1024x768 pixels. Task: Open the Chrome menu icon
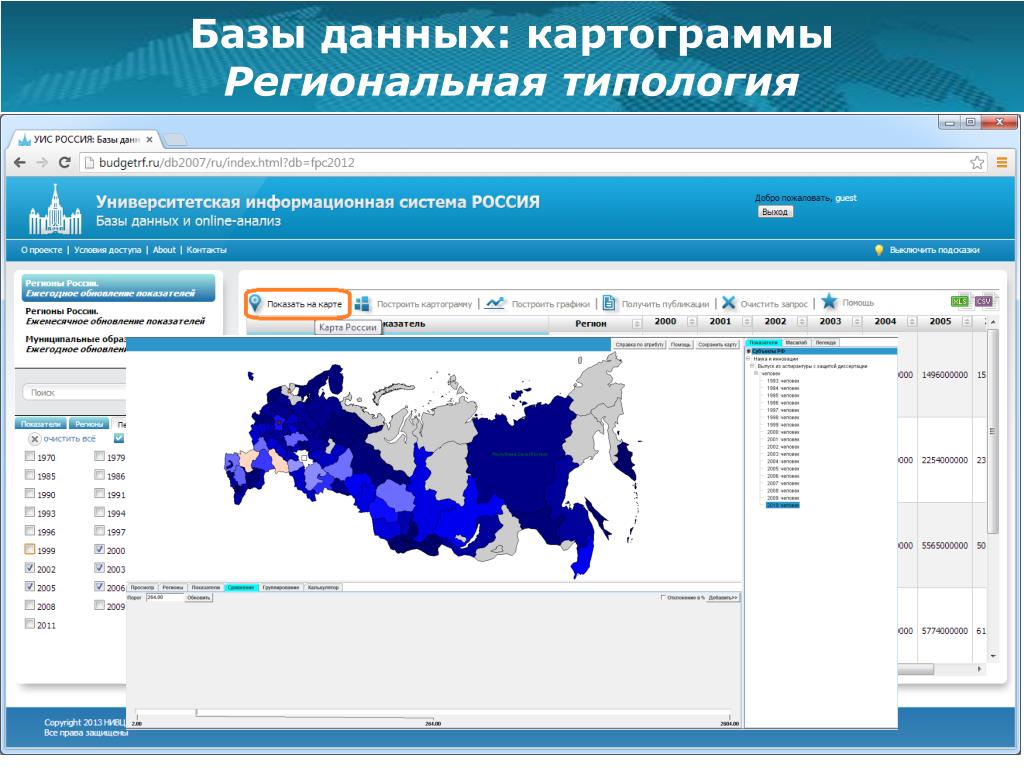(1002, 163)
